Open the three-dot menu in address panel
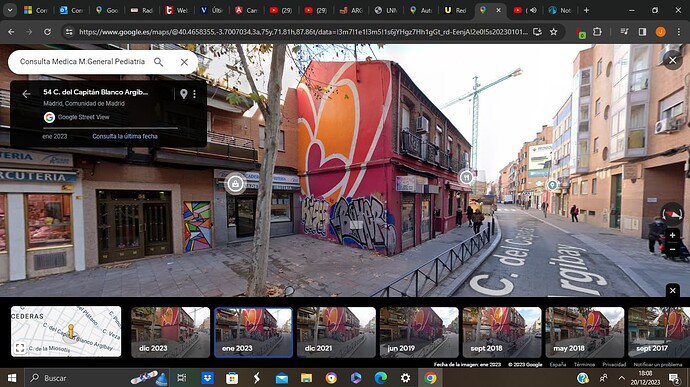 (x=194, y=93)
